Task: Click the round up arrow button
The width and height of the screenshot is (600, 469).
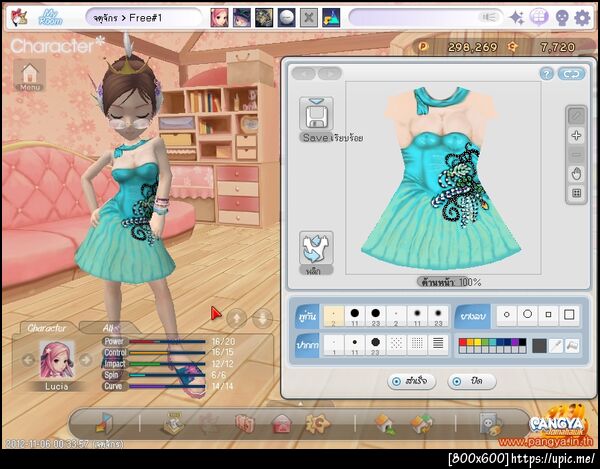Action: pos(237,318)
